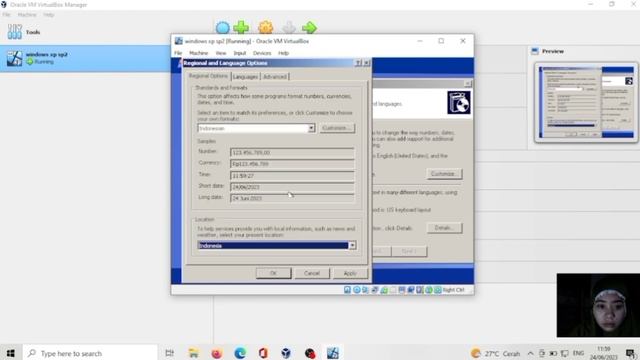Switch to the Regional Options tab

[208, 76]
